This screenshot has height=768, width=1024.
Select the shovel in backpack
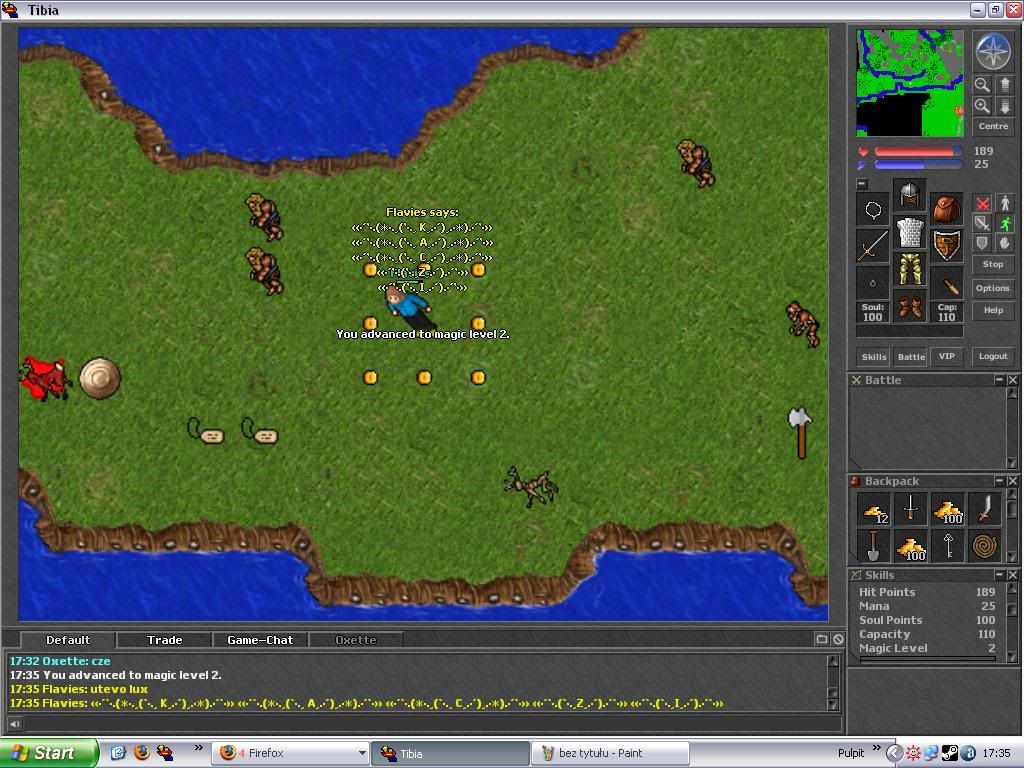pyautogui.click(x=874, y=547)
